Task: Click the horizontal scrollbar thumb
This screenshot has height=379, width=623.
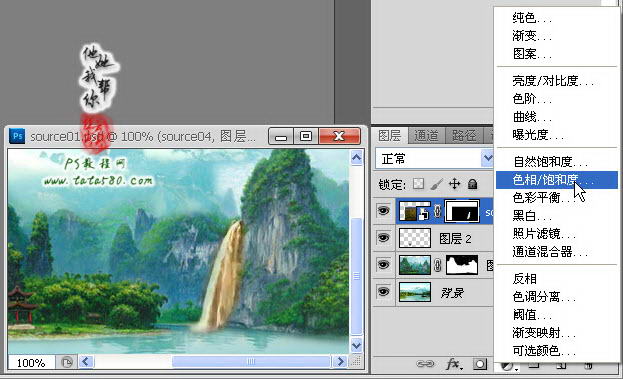Action: coord(251,362)
